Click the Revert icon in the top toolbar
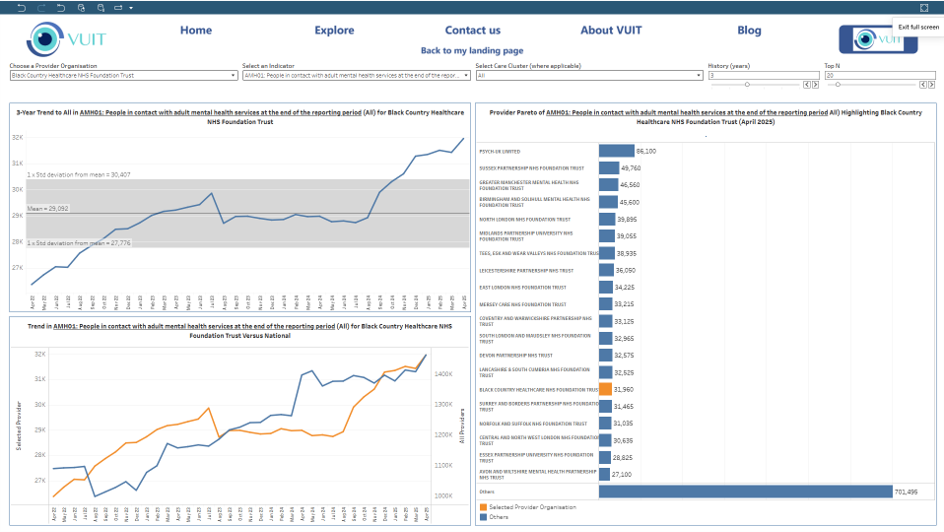This screenshot has height=532, width=944. coord(61,8)
